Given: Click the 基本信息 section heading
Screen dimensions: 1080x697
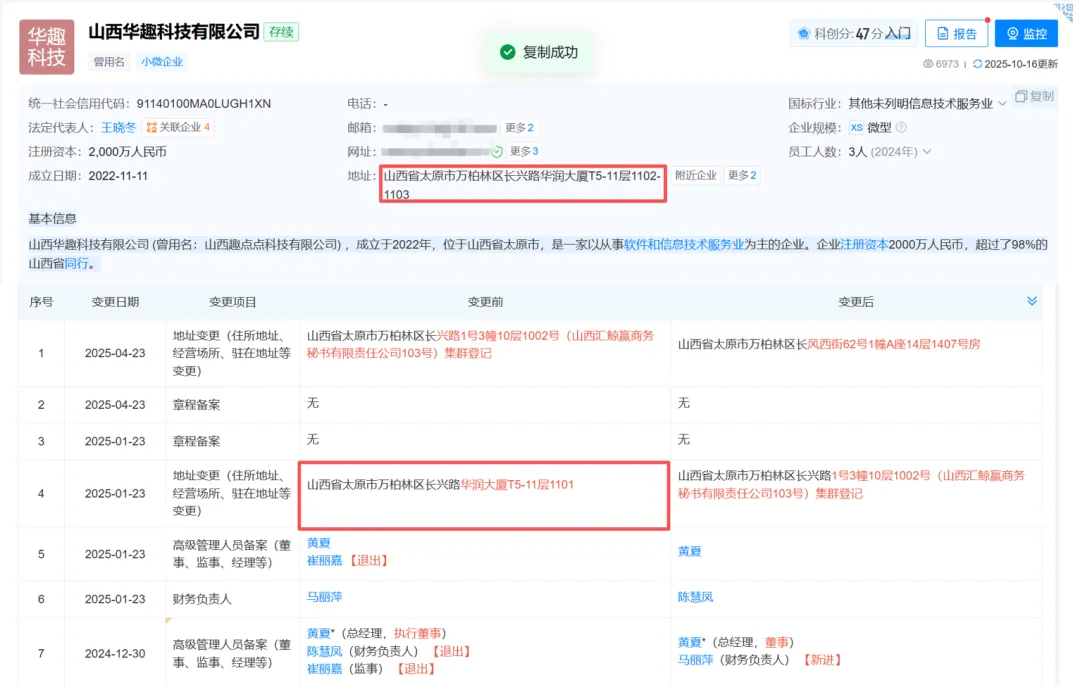Looking at the screenshot, I should pos(52,218).
